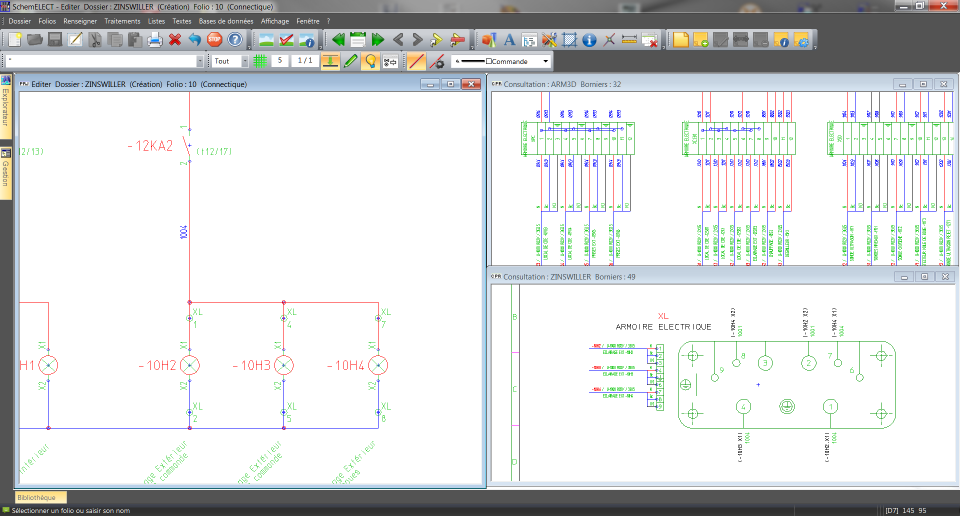Open a dossier with the folder icon
The width and height of the screenshot is (960, 516).
(35, 40)
